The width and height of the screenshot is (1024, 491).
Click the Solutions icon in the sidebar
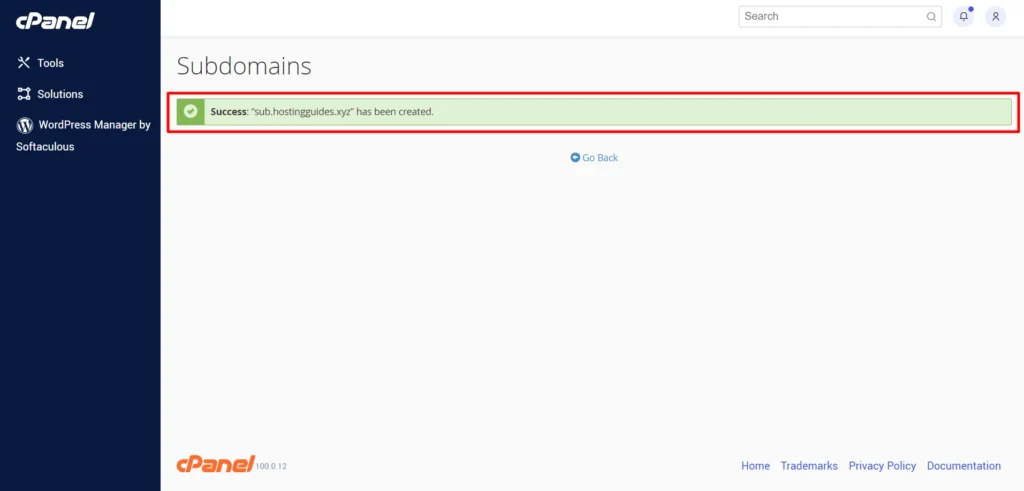tap(24, 93)
